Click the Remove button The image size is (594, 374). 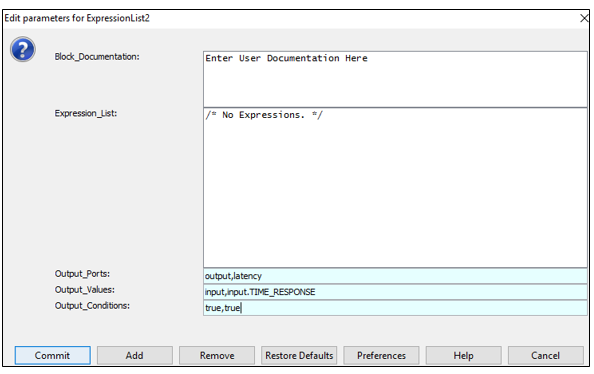click(x=217, y=355)
